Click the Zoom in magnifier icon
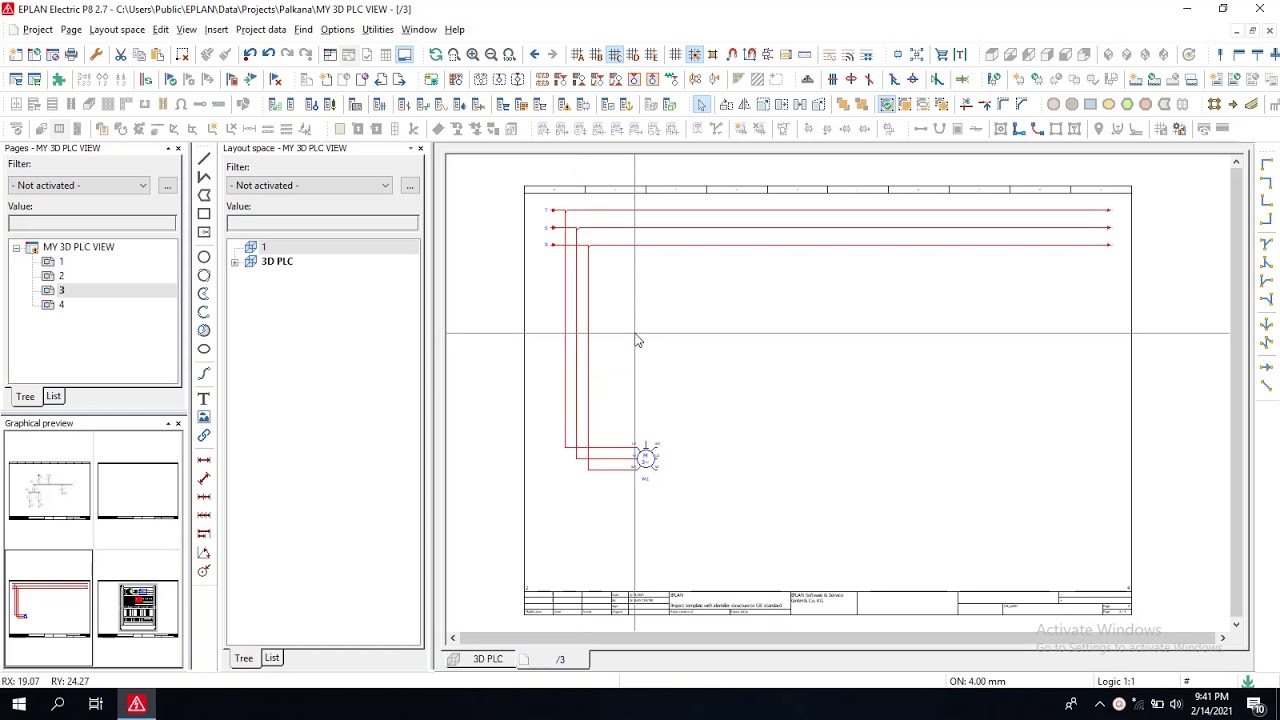This screenshot has width=1280, height=720. click(472, 54)
